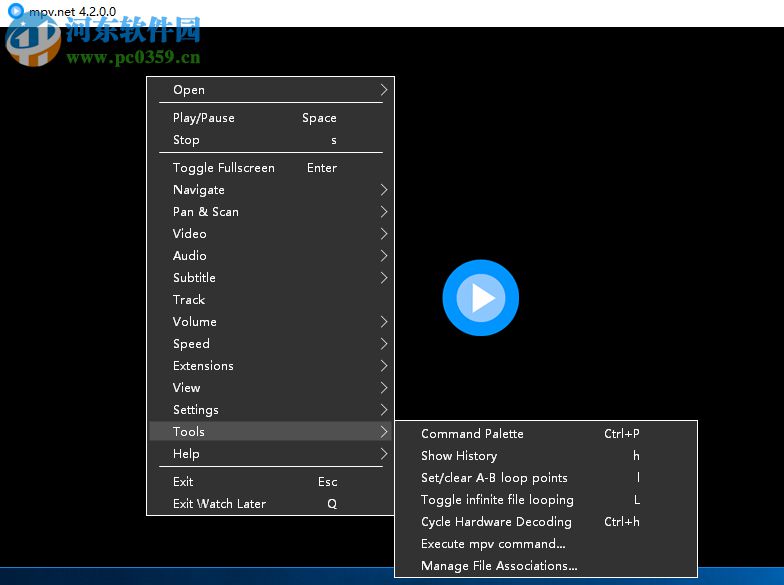
Task: Click the large blue play logo
Action: 480,298
